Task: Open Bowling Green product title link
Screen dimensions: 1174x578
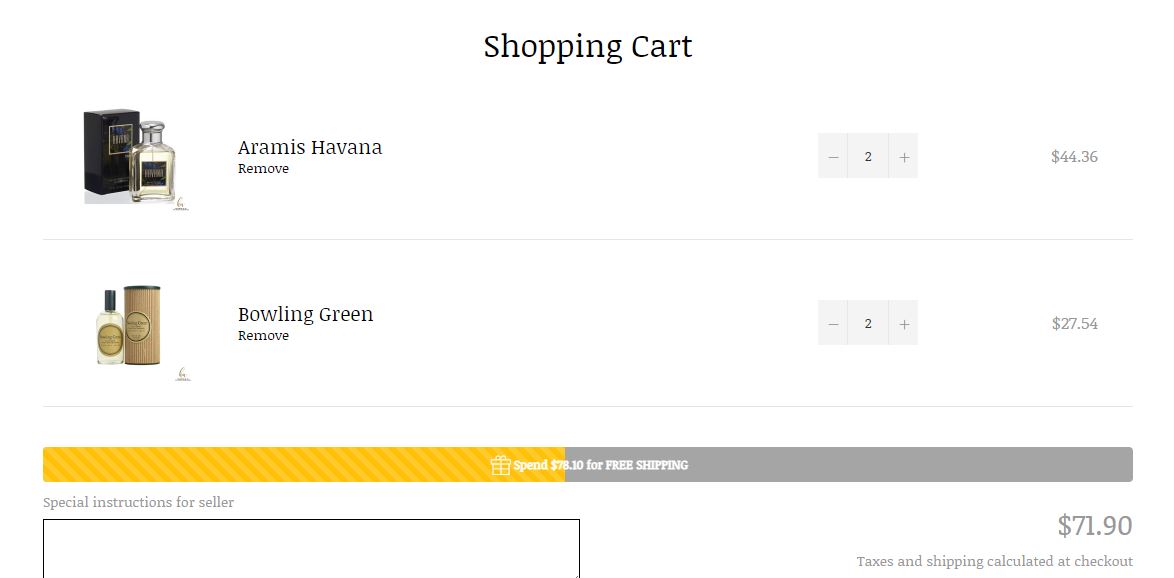Action: 305,314
